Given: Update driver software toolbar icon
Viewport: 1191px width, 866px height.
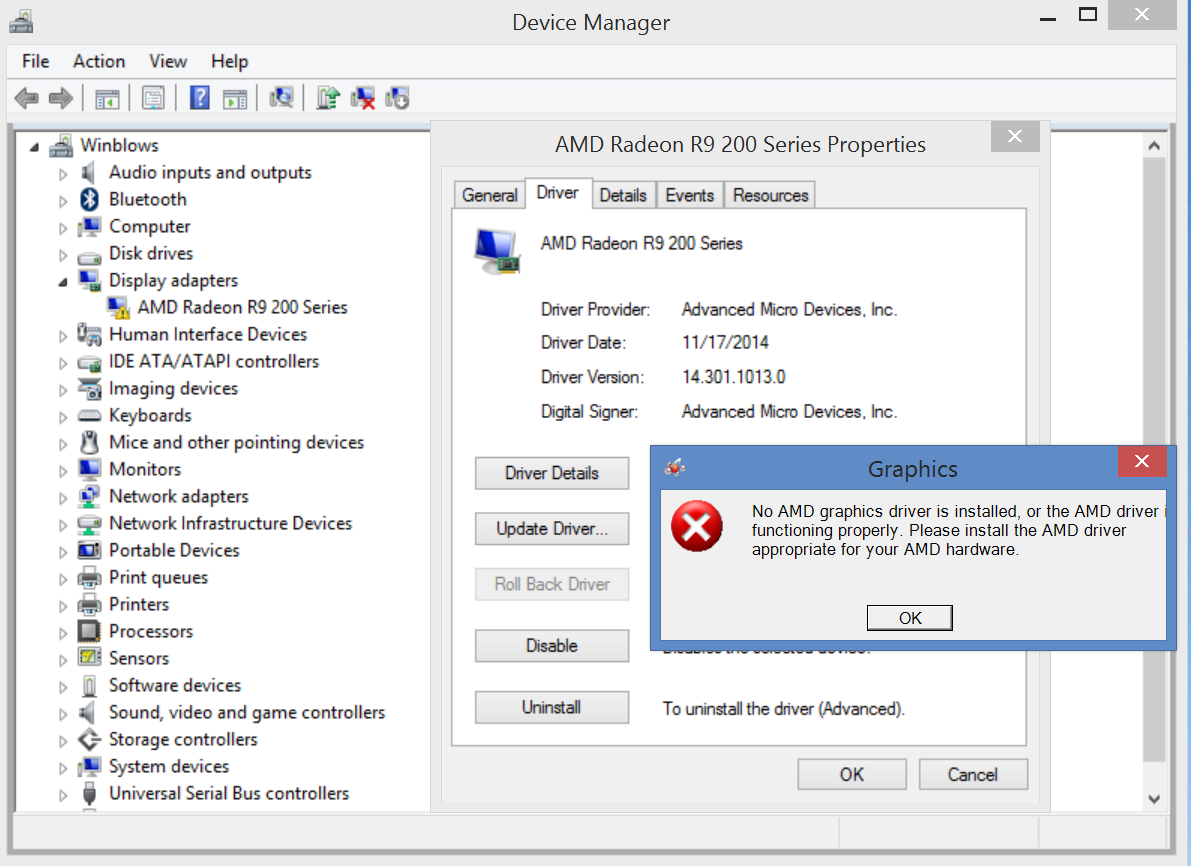Looking at the screenshot, I should (x=328, y=98).
